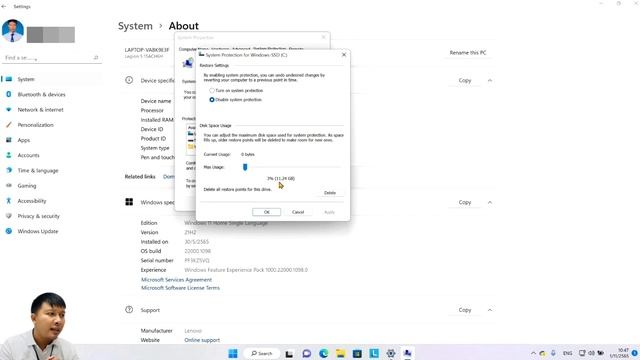Switch the ENG input language
Viewport: 640px width, 360px height.
[x=567, y=353]
